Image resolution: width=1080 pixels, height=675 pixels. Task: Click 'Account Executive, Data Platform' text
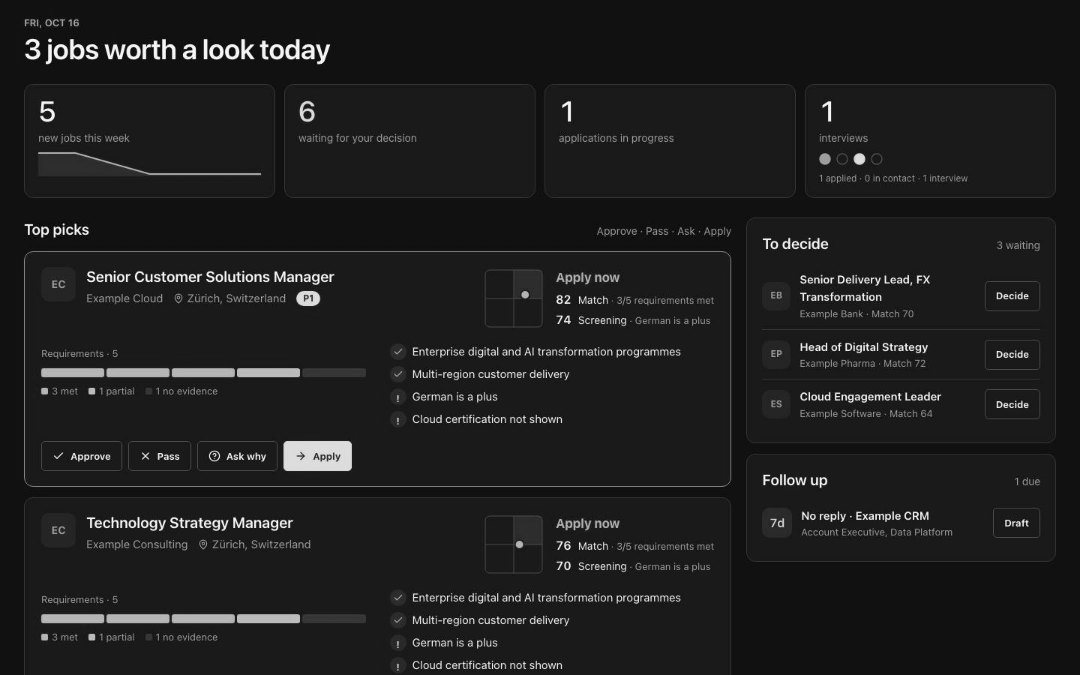tap(877, 532)
